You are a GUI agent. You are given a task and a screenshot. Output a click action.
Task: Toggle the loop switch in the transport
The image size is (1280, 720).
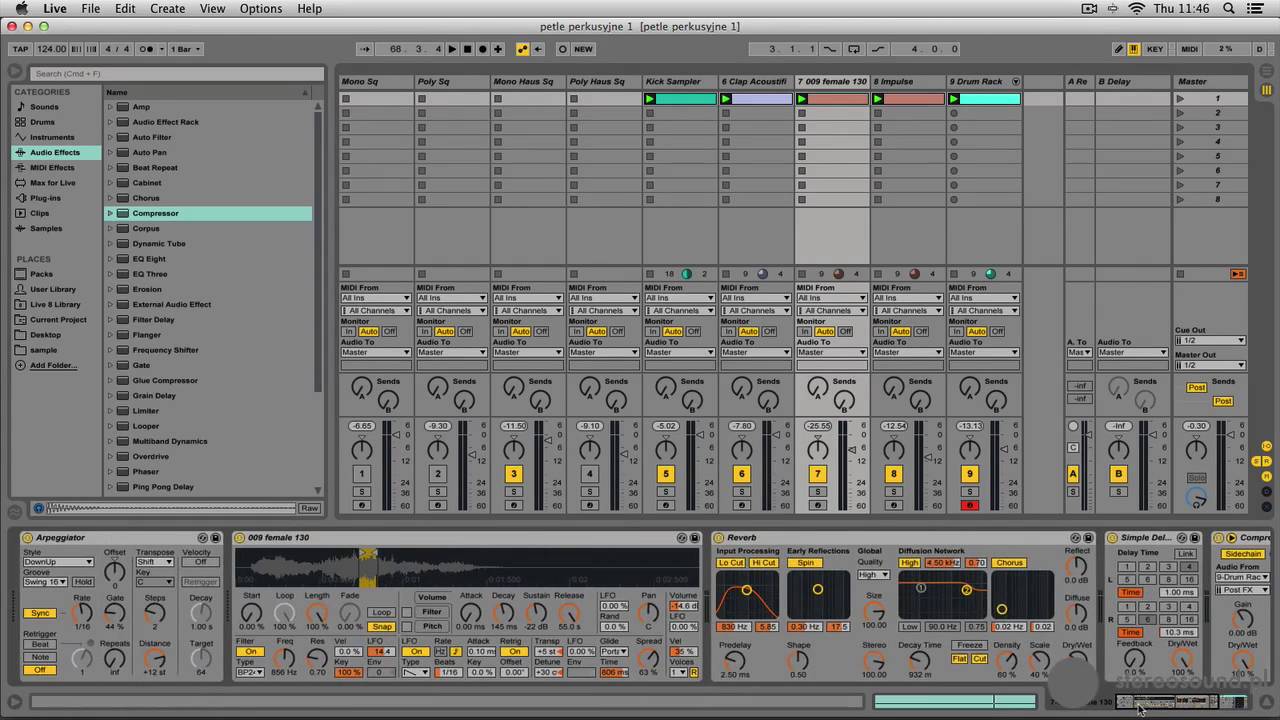coord(855,49)
